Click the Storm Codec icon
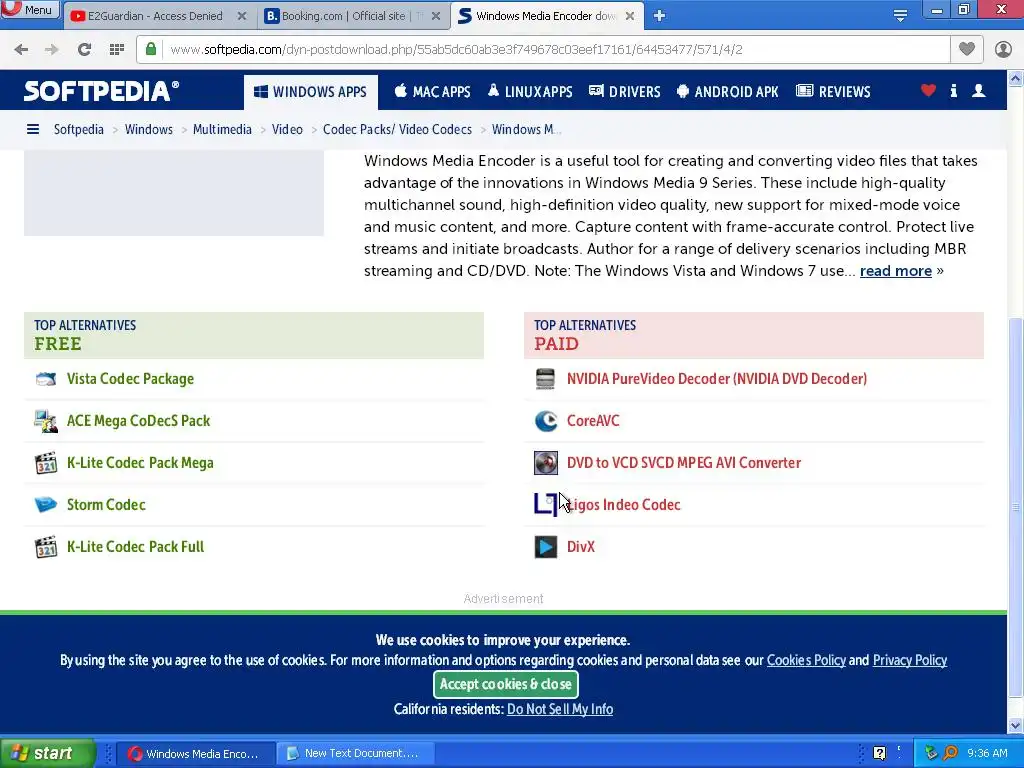The width and height of the screenshot is (1024, 768). click(x=46, y=505)
